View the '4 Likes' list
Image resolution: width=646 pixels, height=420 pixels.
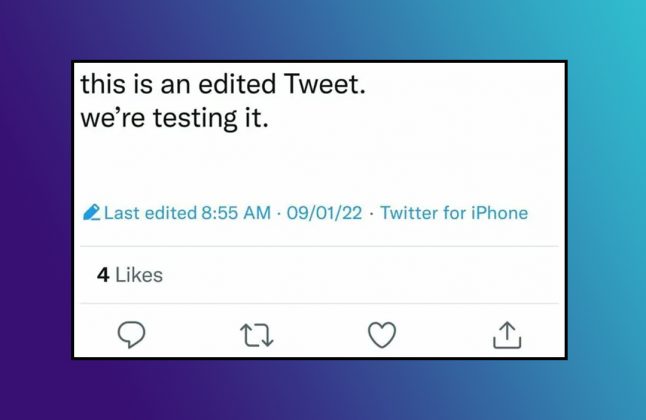point(130,274)
